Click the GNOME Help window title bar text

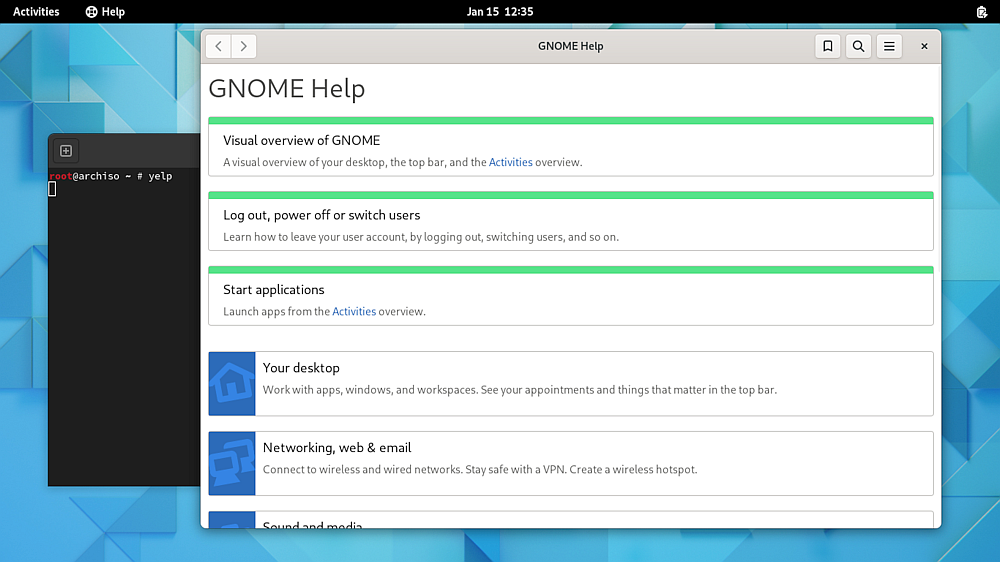click(x=570, y=46)
